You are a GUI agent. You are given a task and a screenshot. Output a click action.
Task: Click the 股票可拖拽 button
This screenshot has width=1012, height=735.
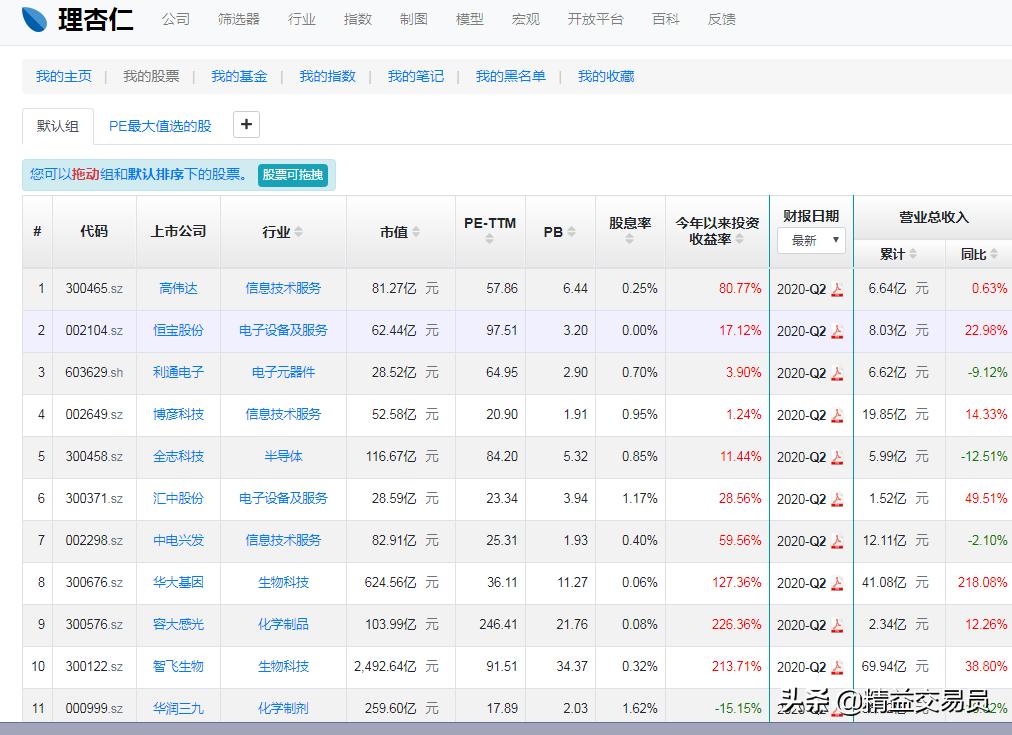point(293,175)
